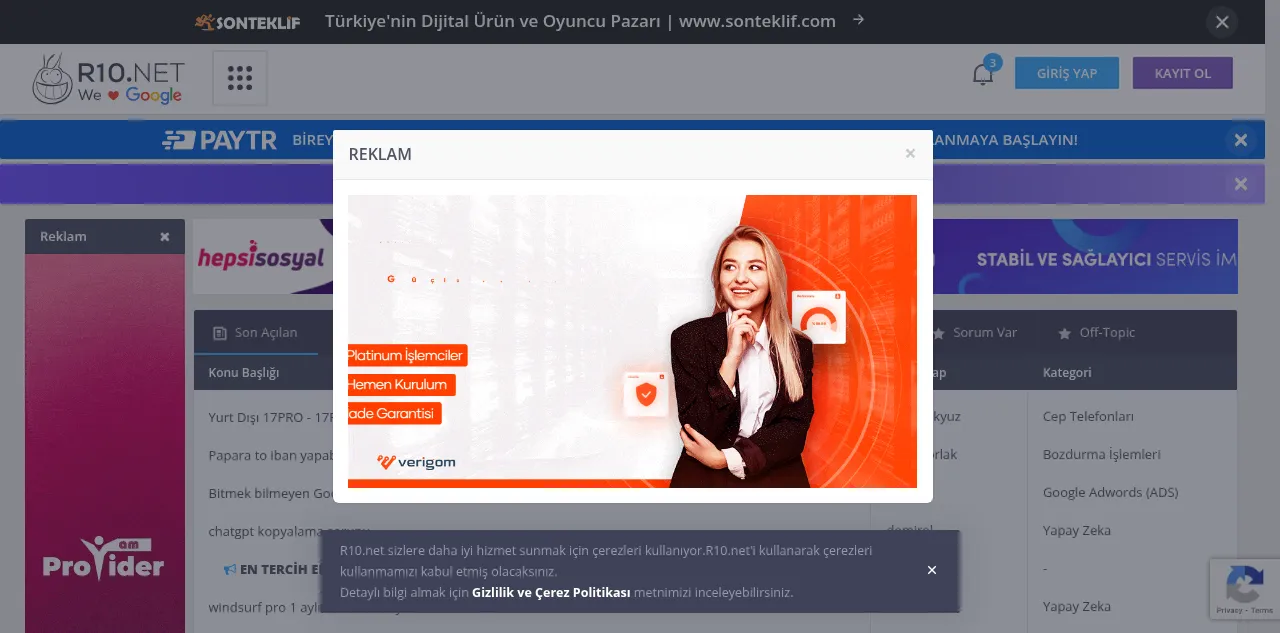Click the Kategori column header
Image resolution: width=1280 pixels, height=633 pixels.
(1067, 372)
